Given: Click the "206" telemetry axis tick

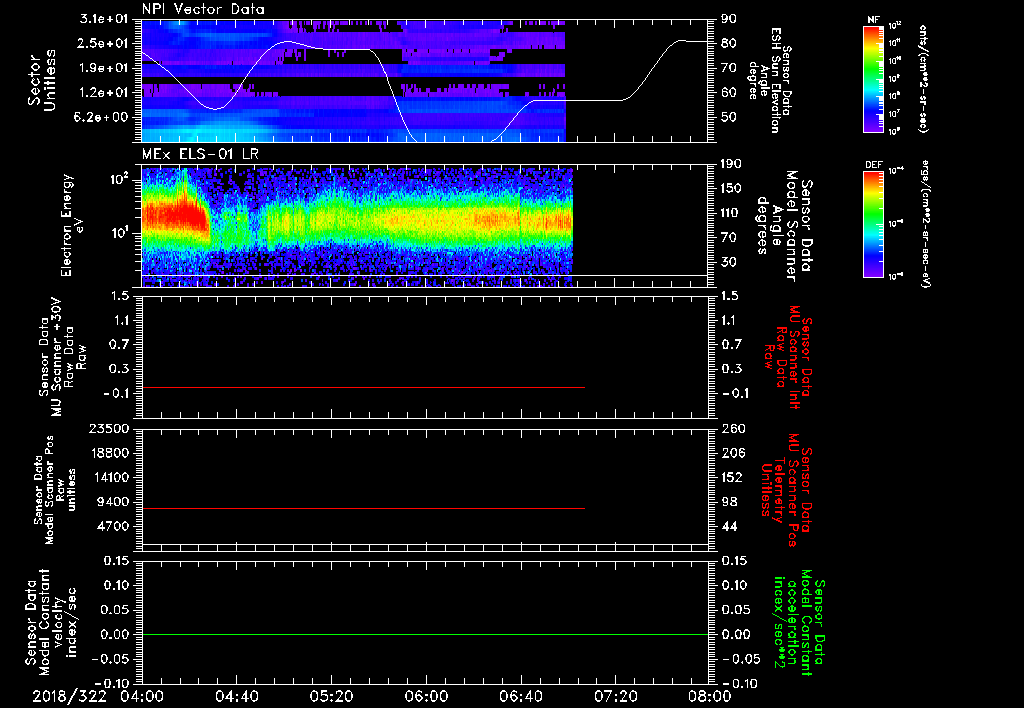Looking at the screenshot, I should point(733,453).
